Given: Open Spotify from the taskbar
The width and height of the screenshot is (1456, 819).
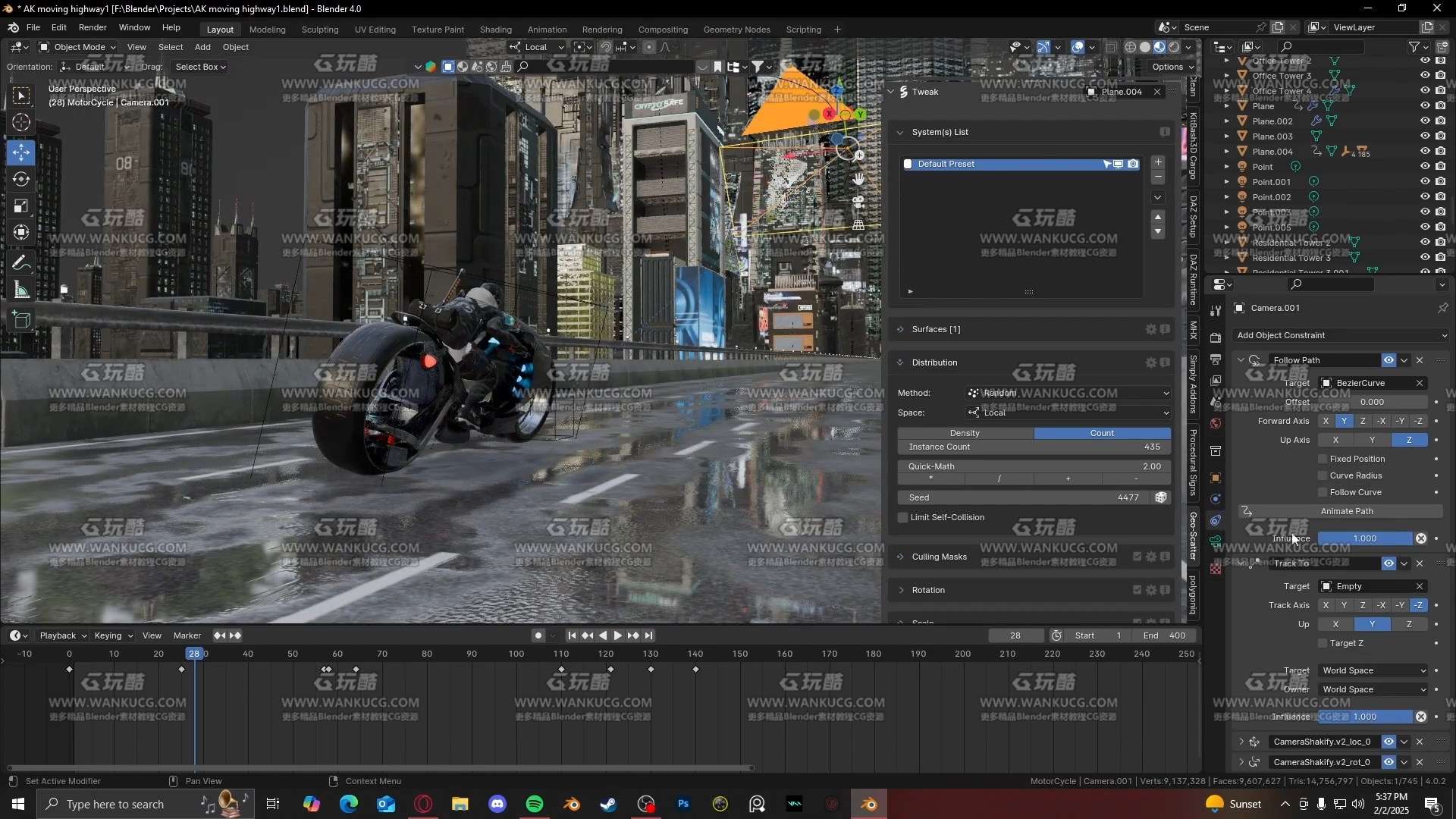Looking at the screenshot, I should (x=535, y=804).
